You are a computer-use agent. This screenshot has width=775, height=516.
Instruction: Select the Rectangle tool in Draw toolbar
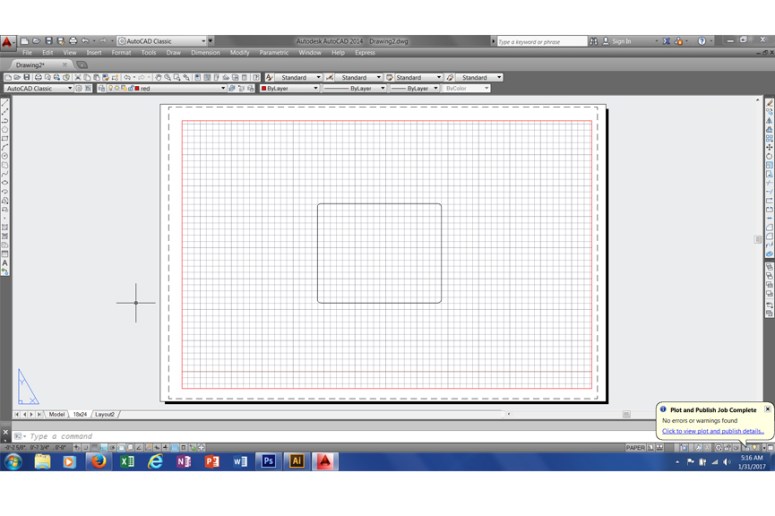[x=5, y=138]
